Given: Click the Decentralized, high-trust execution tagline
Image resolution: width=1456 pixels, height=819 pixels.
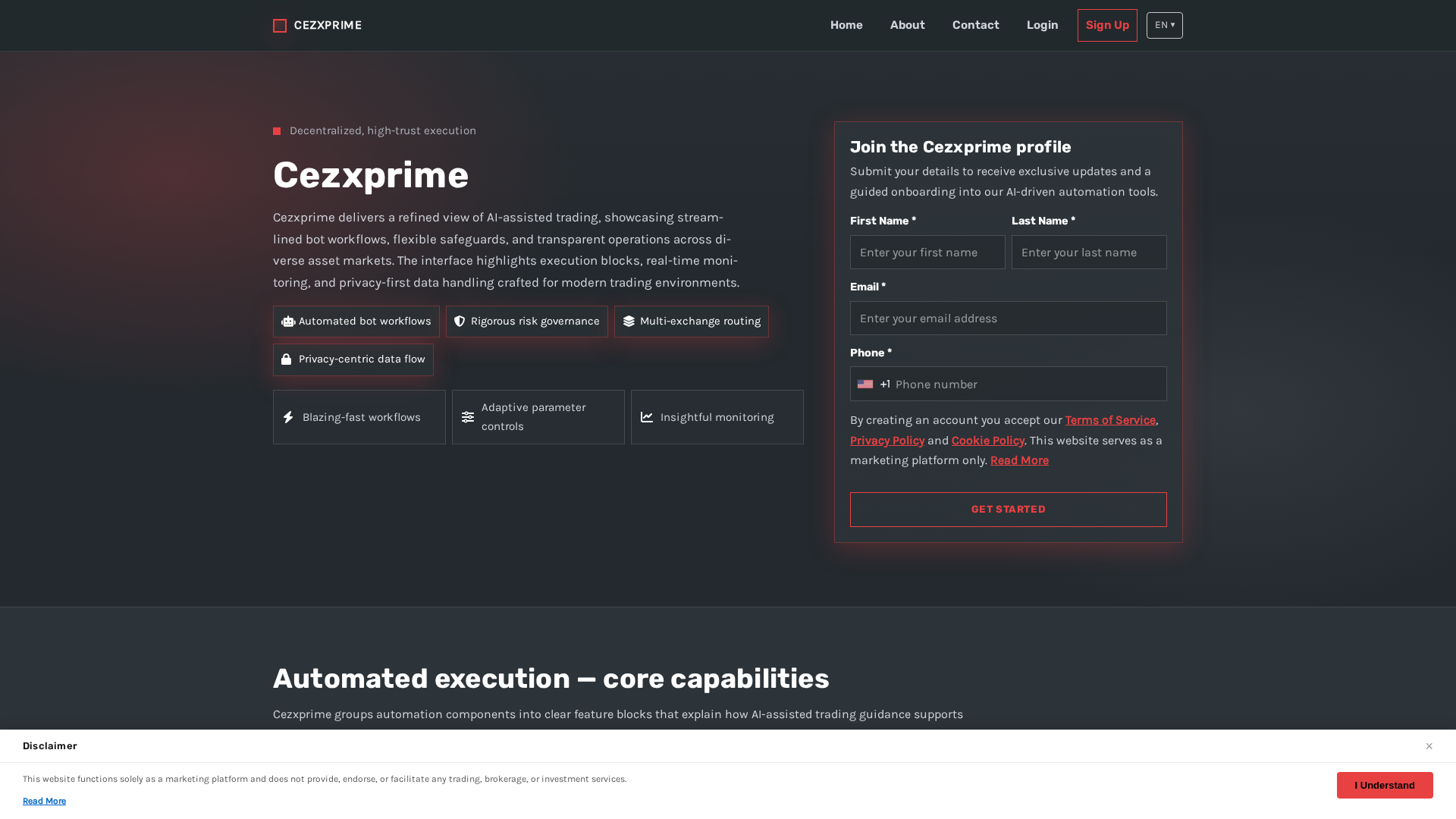Looking at the screenshot, I should [383, 130].
